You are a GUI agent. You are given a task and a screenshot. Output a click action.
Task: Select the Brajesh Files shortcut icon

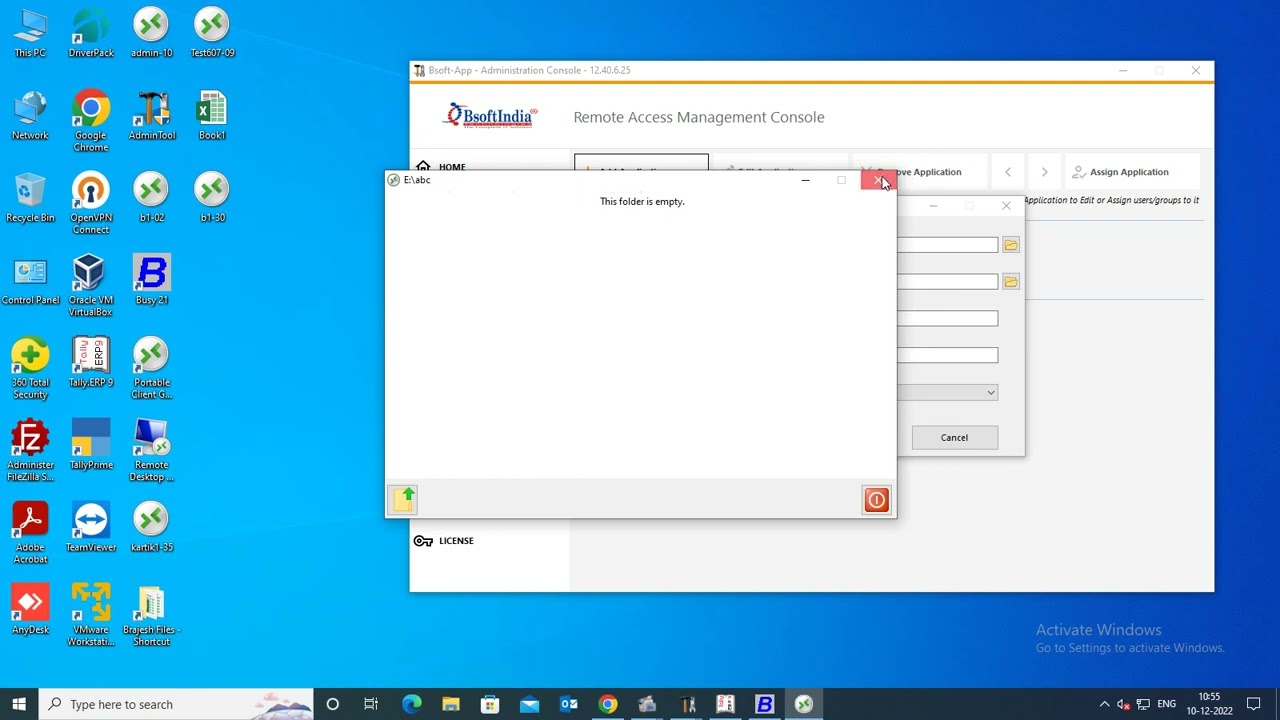151,616
